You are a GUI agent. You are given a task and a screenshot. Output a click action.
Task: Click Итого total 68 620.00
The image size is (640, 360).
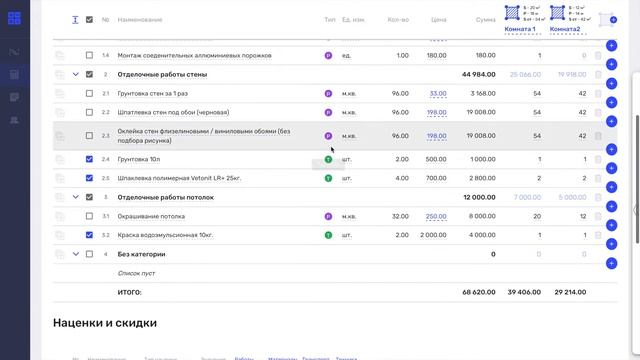pyautogui.click(x=479, y=292)
